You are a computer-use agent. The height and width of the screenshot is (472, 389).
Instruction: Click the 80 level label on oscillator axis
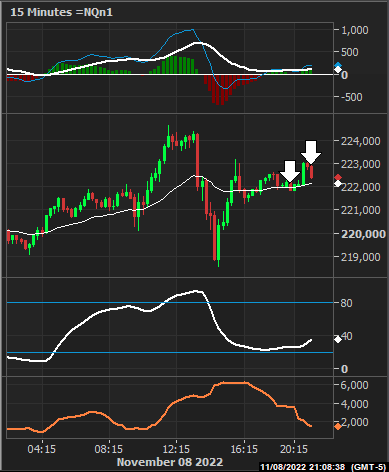346,303
